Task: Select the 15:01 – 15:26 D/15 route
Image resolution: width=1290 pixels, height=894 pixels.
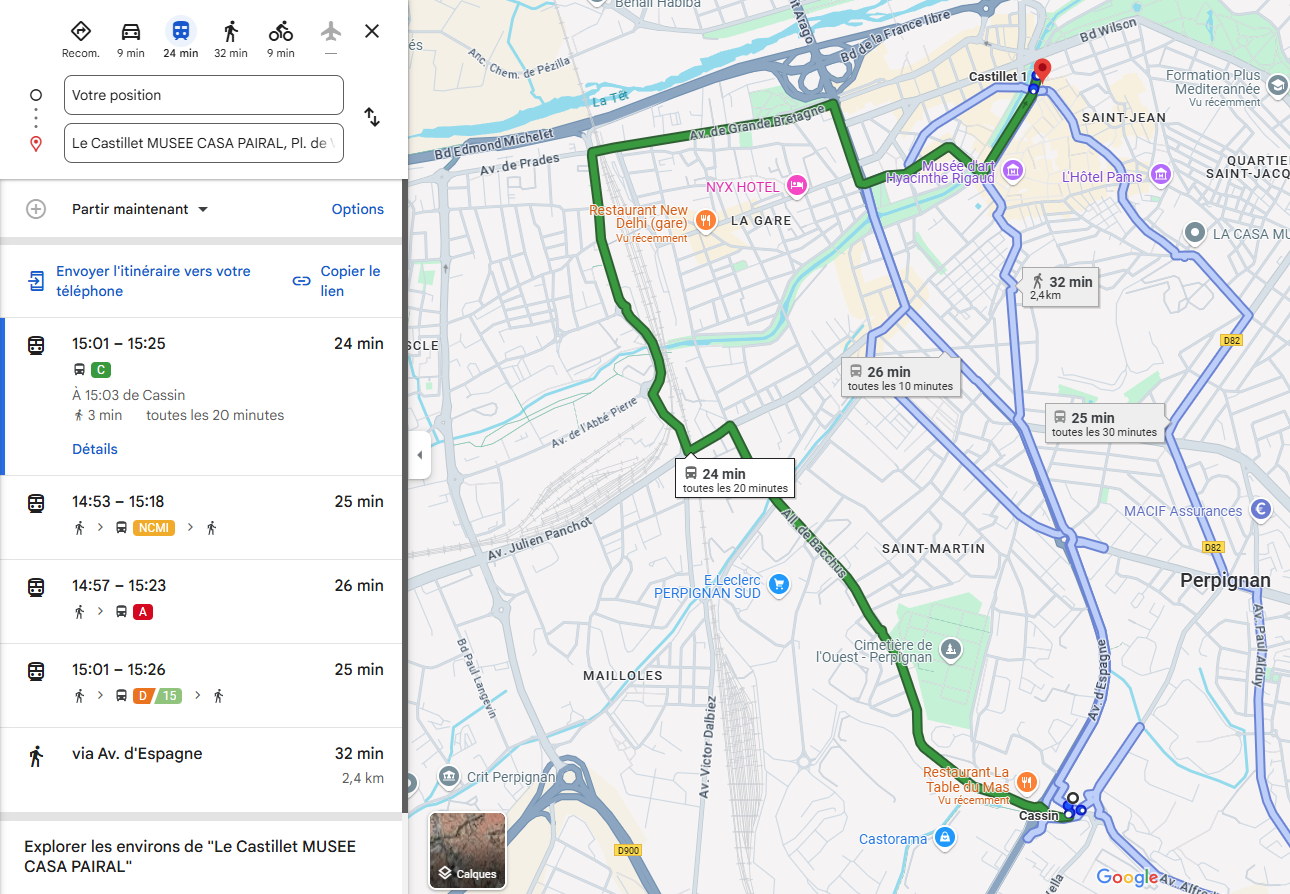Action: pyautogui.click(x=203, y=685)
